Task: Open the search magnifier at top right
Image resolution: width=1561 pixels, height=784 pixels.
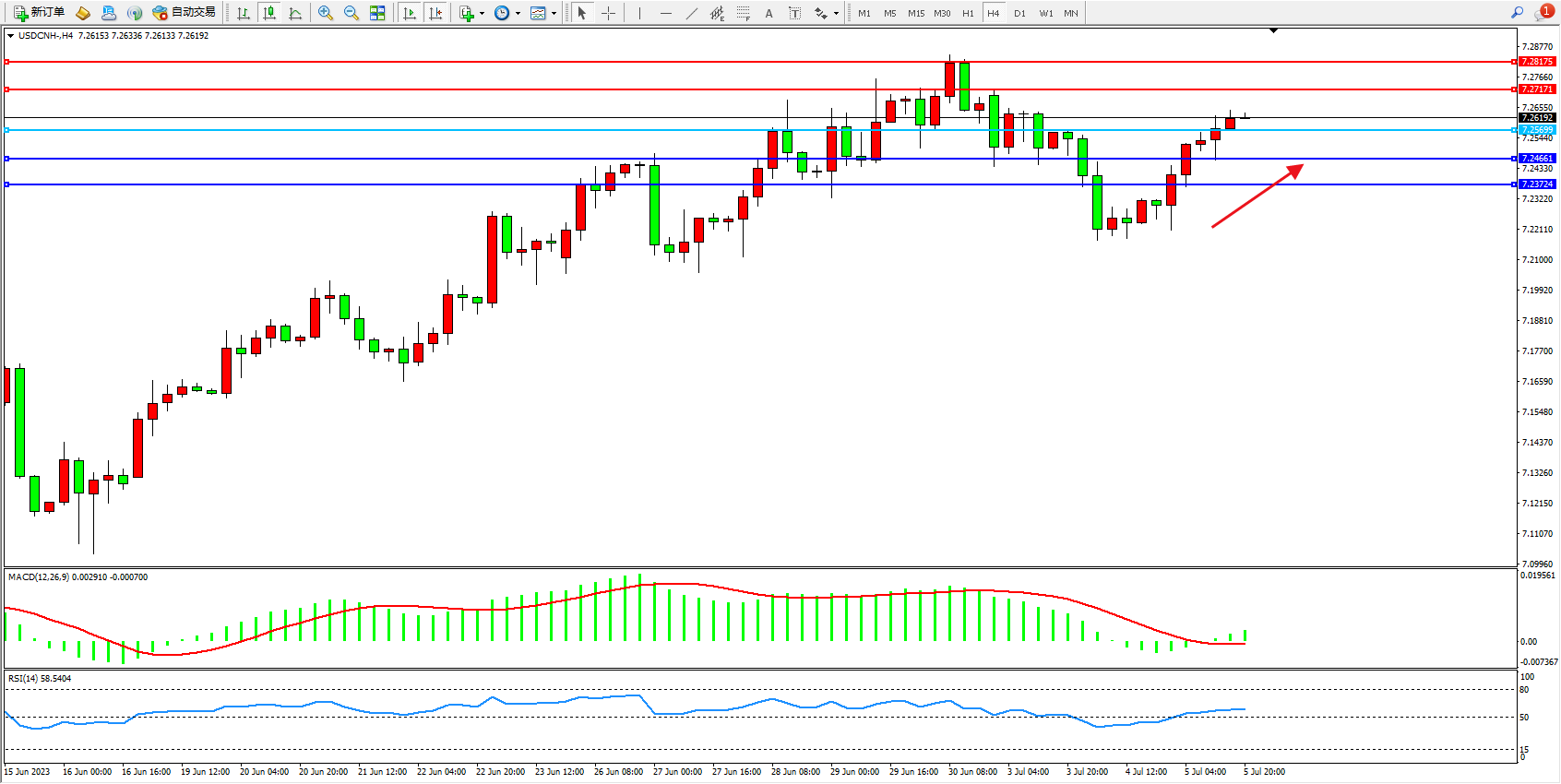Action: click(x=1517, y=12)
